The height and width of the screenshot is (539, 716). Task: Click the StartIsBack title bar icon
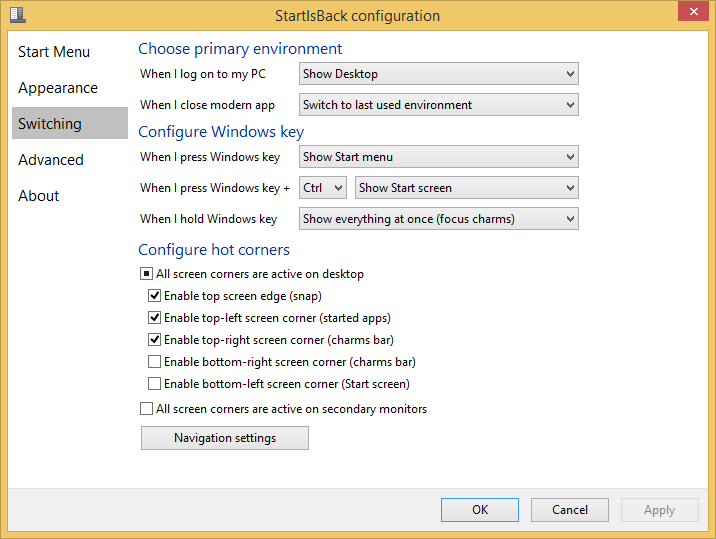(x=17, y=15)
